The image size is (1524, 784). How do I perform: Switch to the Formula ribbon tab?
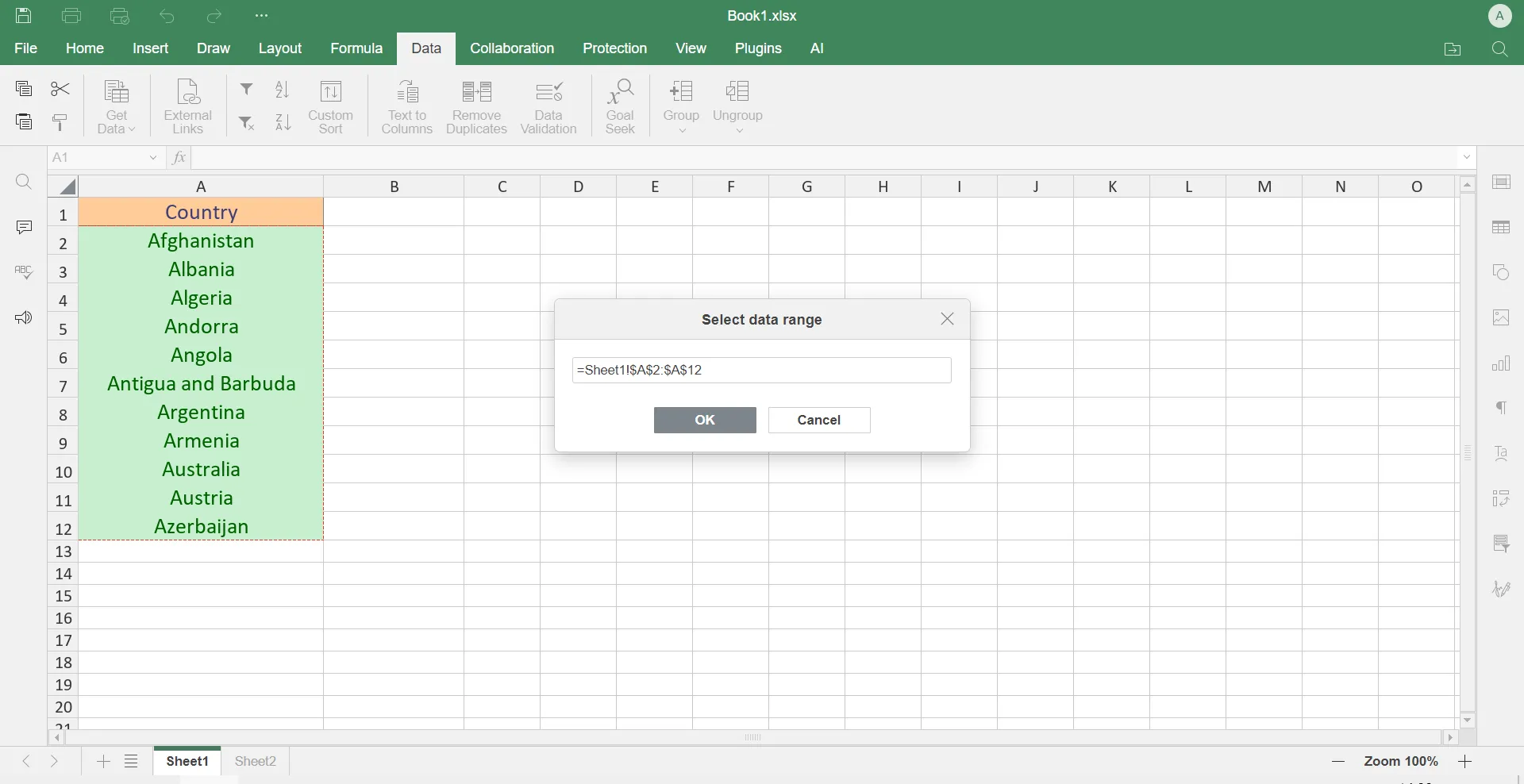point(357,48)
